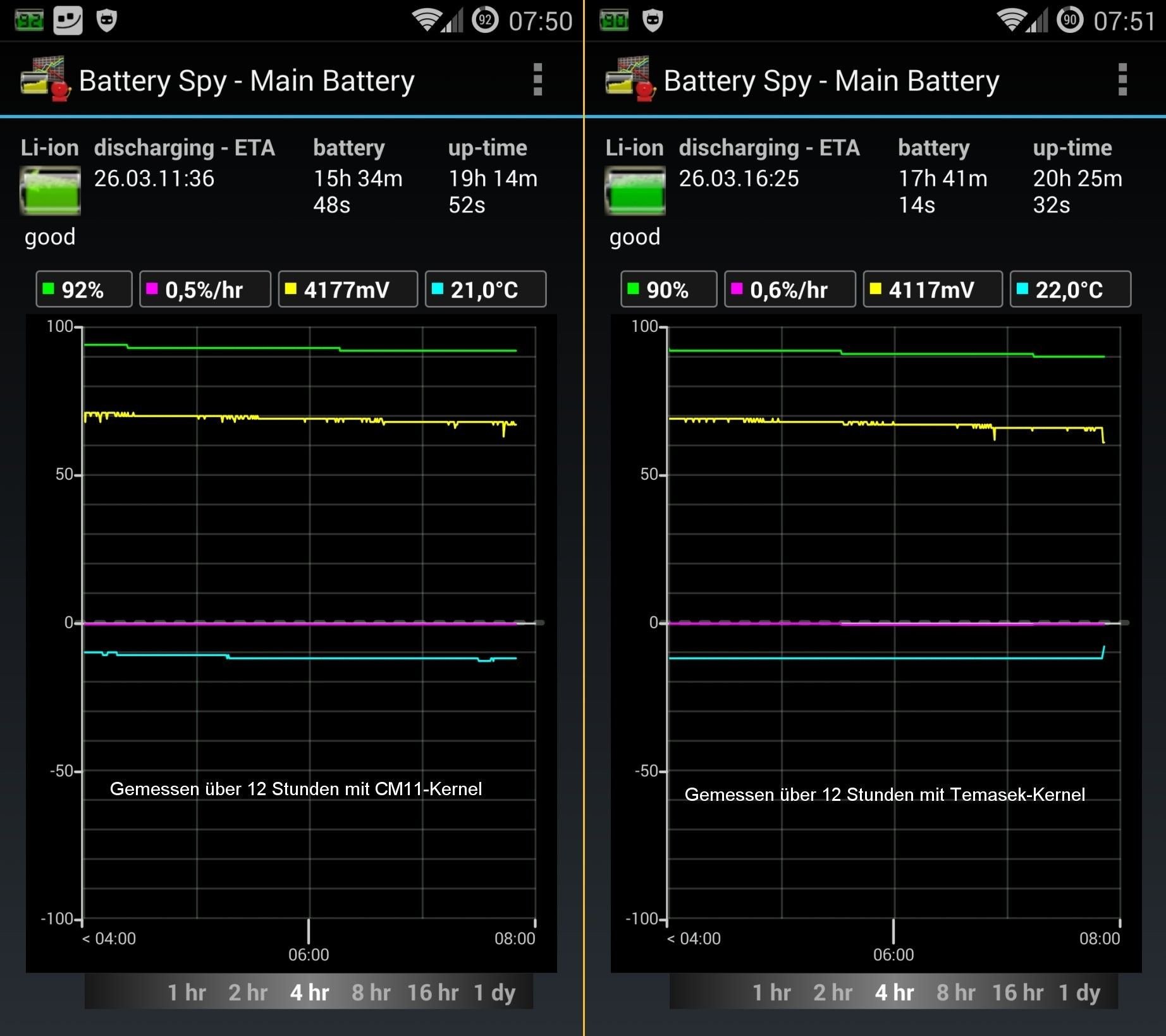Tap circular 90 battery indicator
Screen dimensions: 1166x1036
[x=1070, y=20]
